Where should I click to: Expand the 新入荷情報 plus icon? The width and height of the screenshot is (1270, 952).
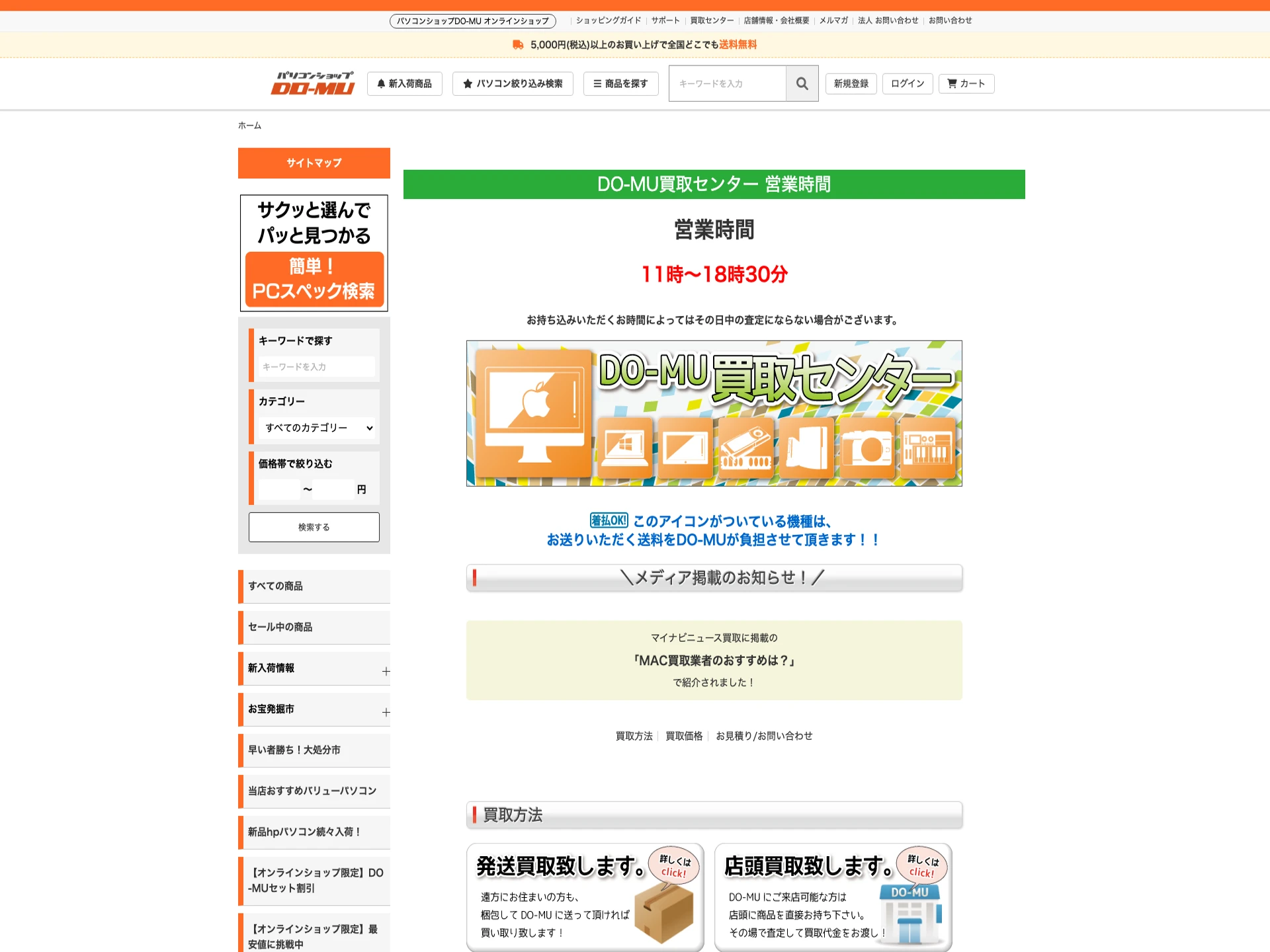pos(386,672)
